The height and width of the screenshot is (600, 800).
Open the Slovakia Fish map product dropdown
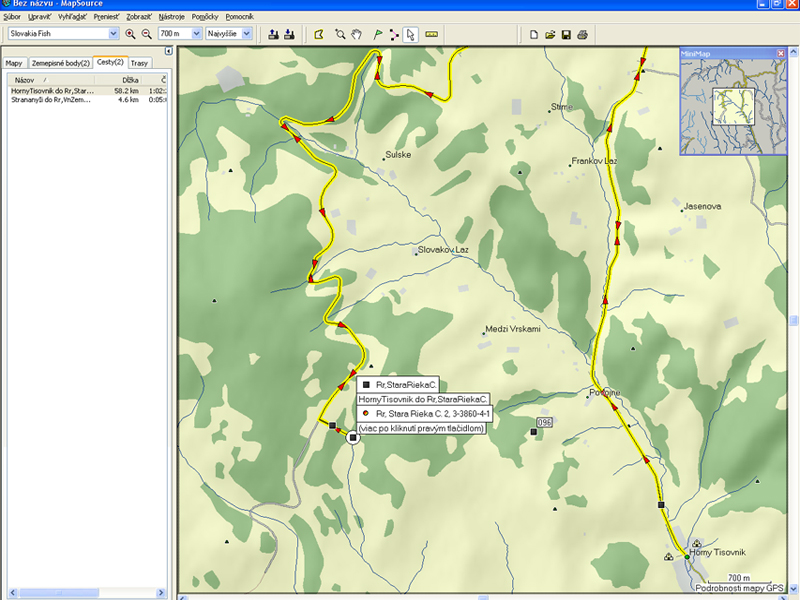(113, 34)
